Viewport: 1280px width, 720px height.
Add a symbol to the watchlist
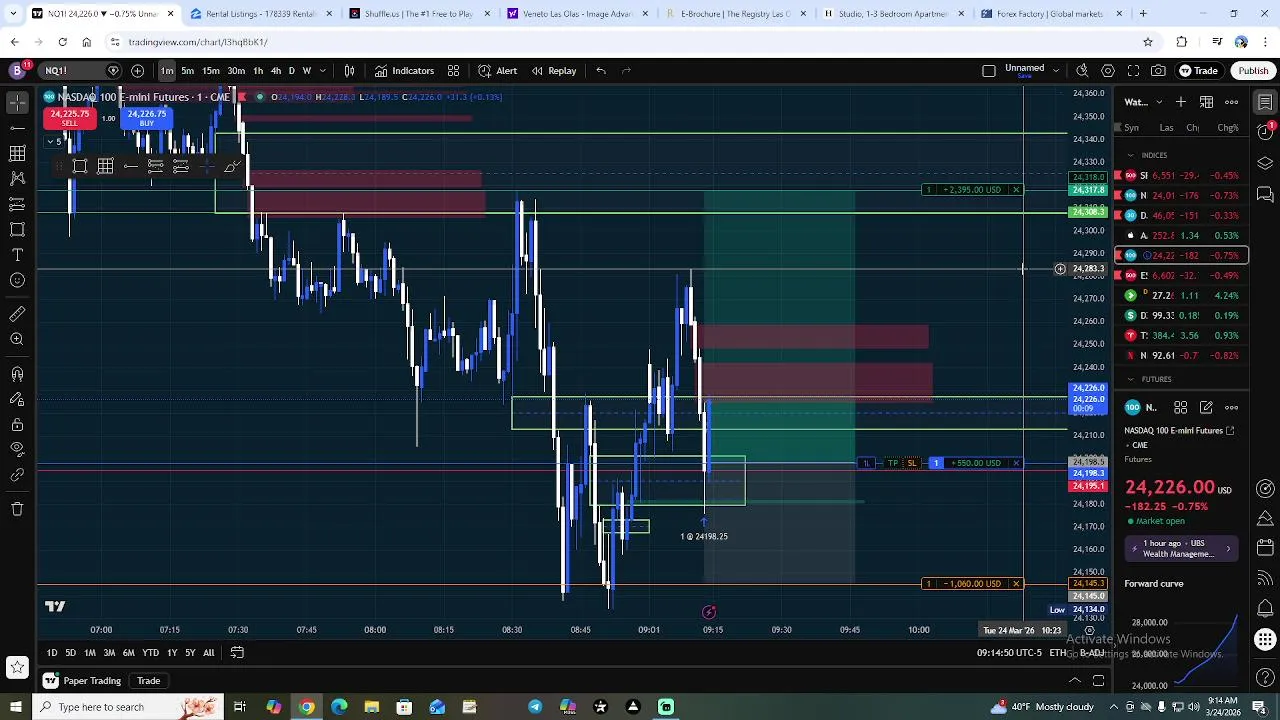coord(1181,102)
